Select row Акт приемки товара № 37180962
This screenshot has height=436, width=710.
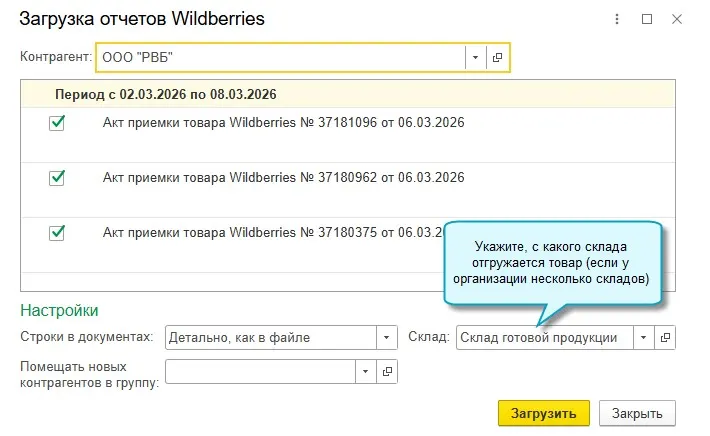click(348, 190)
